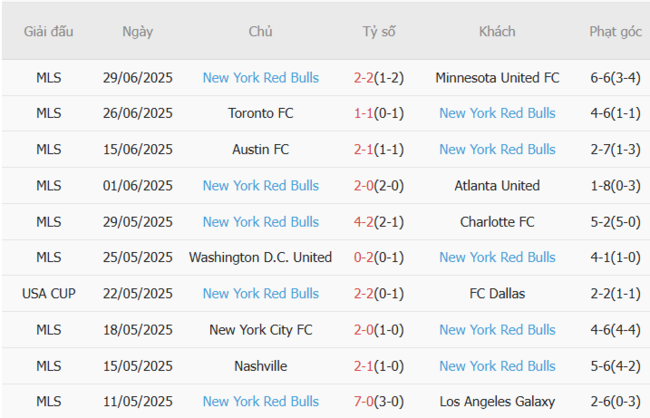Click the 0-2 score of the Washington match
Screen dimensions: 650x418
[364, 257]
